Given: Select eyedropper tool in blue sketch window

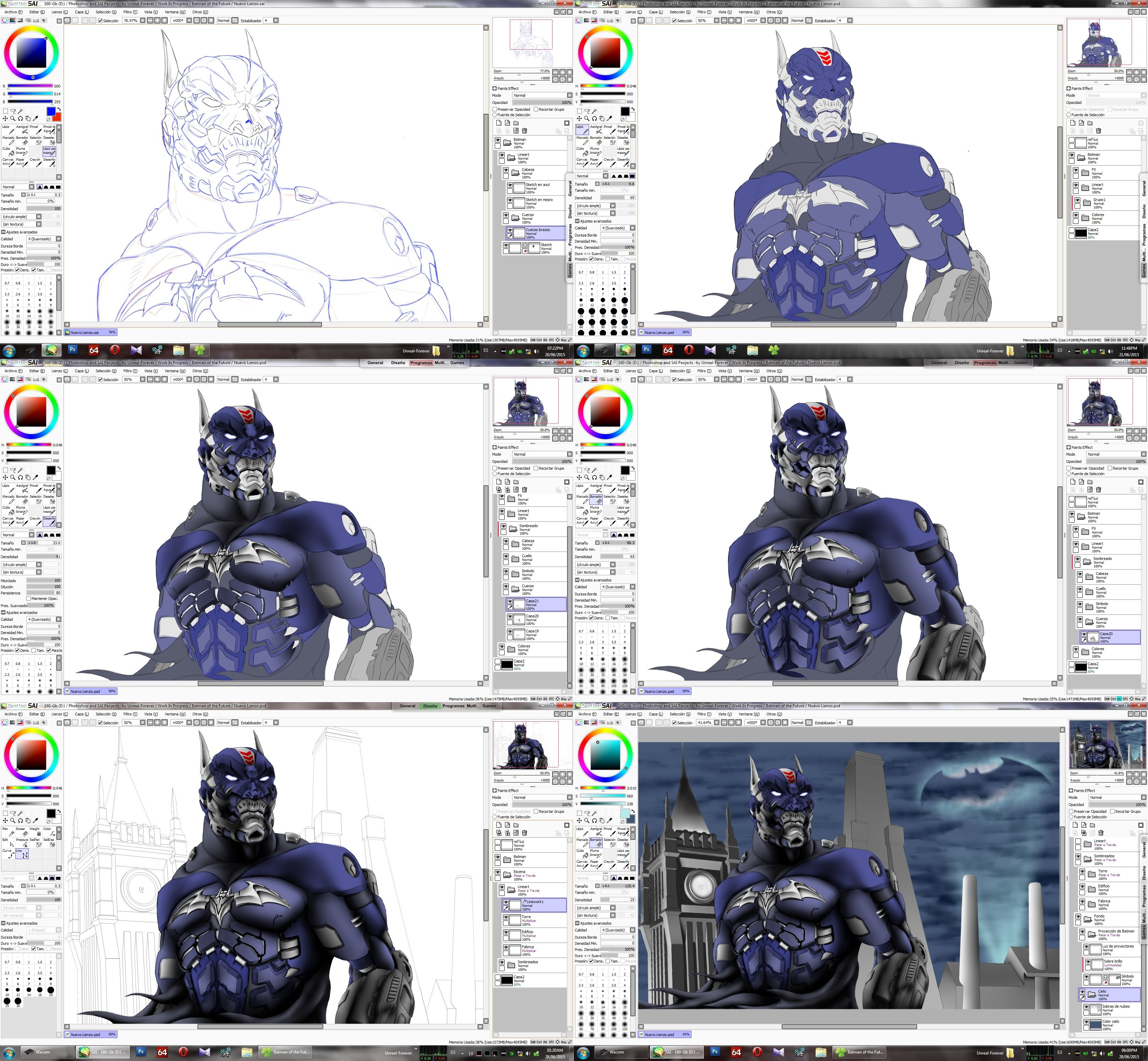Looking at the screenshot, I should (36, 118).
